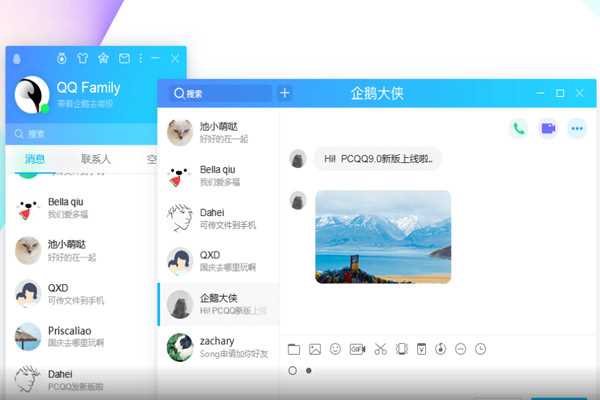
Task: Click the send image icon in chat toolbar
Action: click(315, 349)
